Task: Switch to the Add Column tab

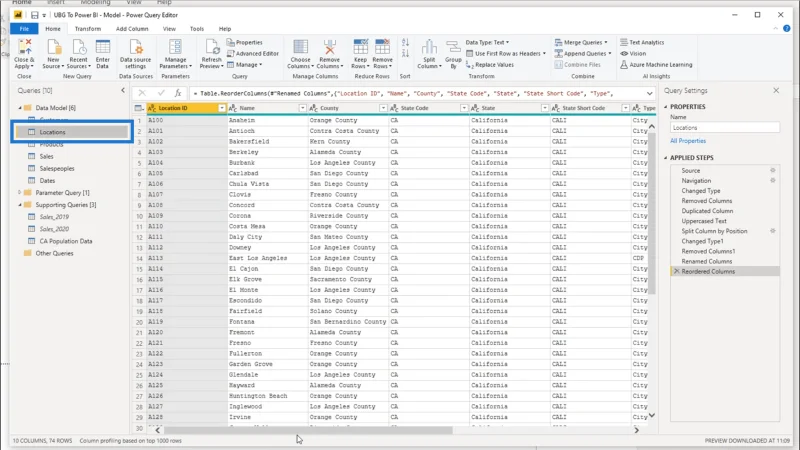Action: [132, 29]
